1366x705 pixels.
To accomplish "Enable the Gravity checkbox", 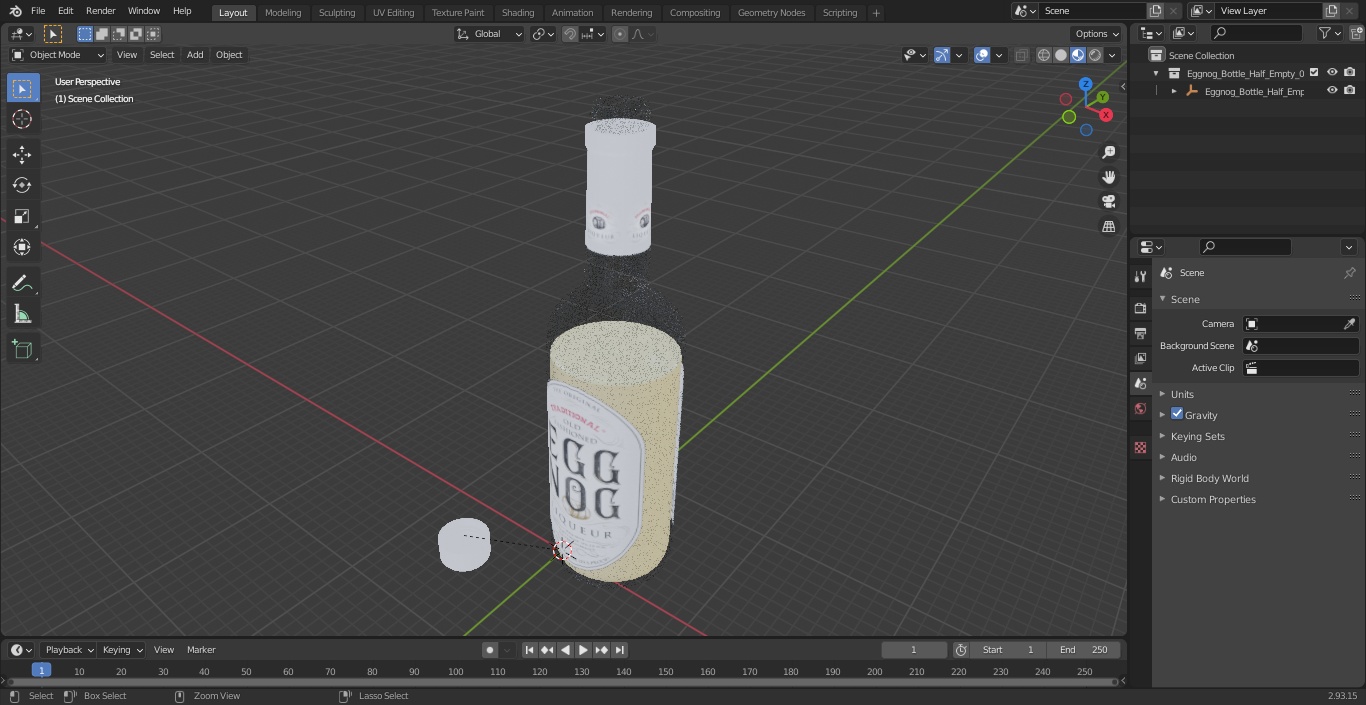I will tap(1177, 414).
